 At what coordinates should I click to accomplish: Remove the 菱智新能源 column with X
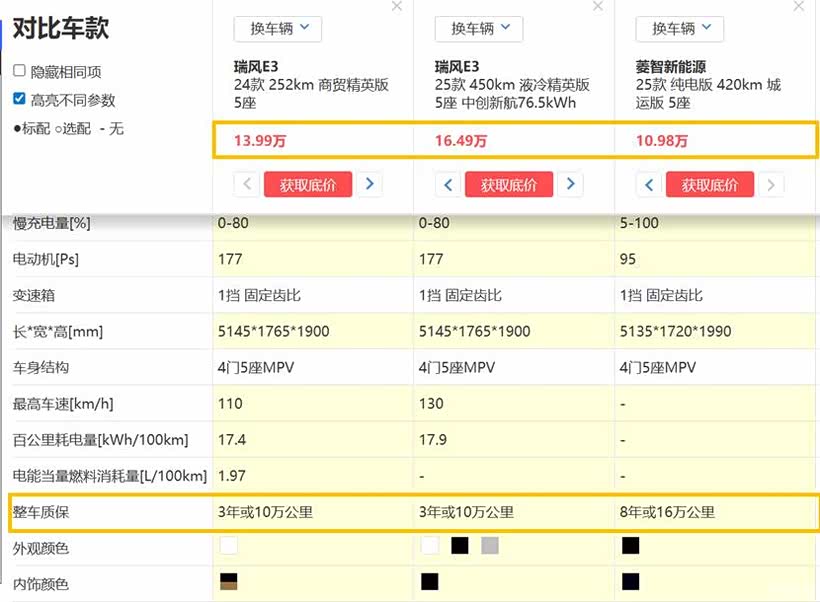[799, 6]
